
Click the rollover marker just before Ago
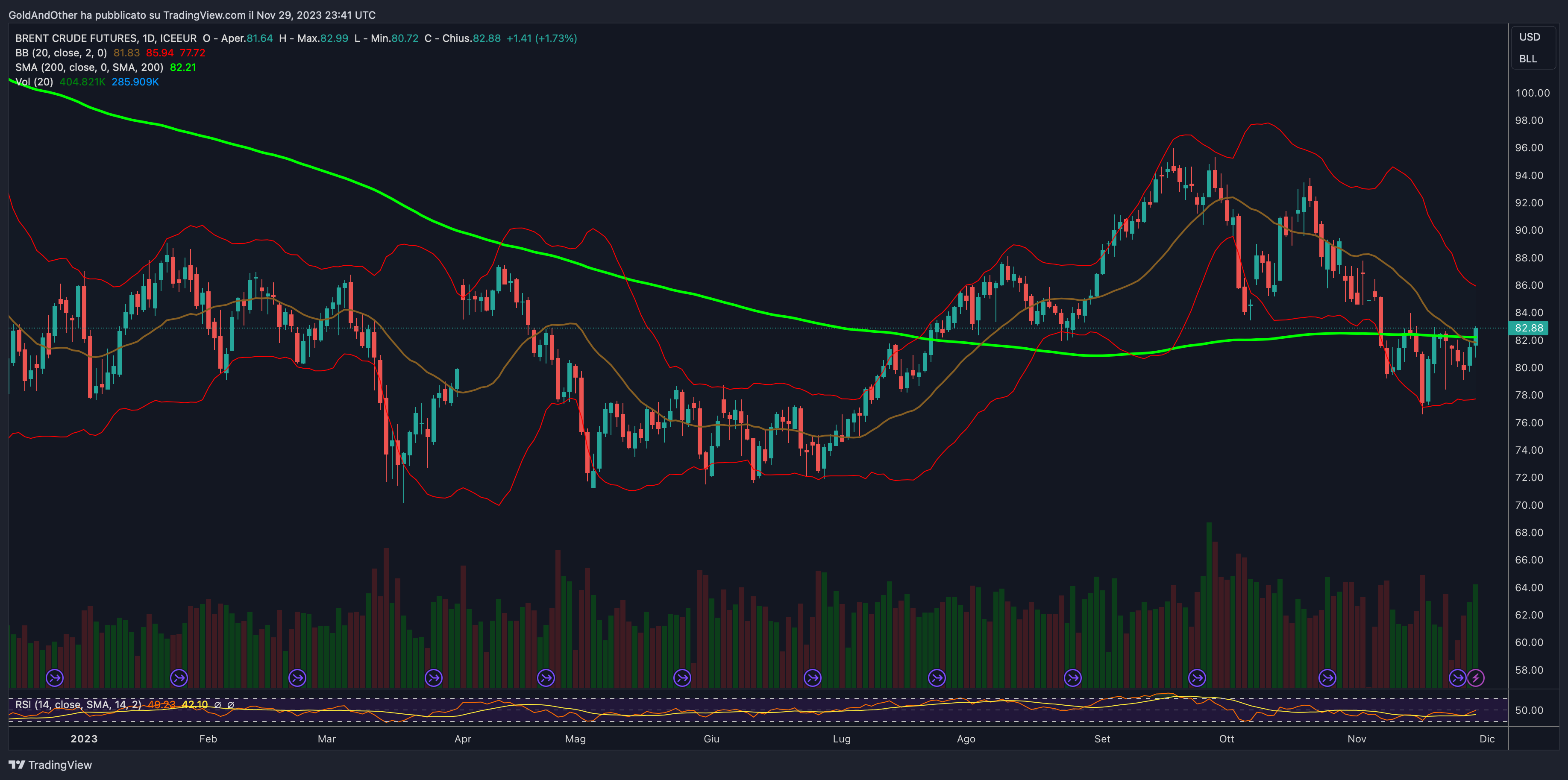click(x=937, y=677)
